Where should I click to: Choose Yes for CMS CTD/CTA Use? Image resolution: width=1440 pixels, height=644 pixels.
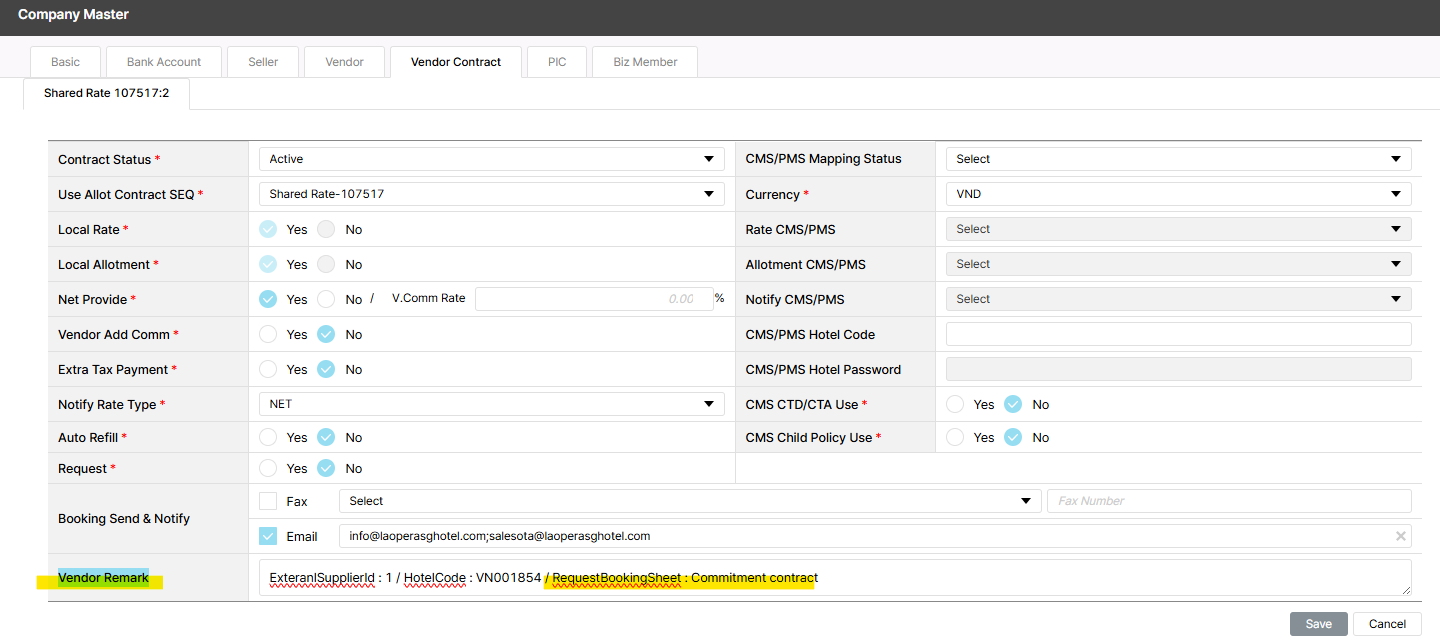[x=955, y=405]
